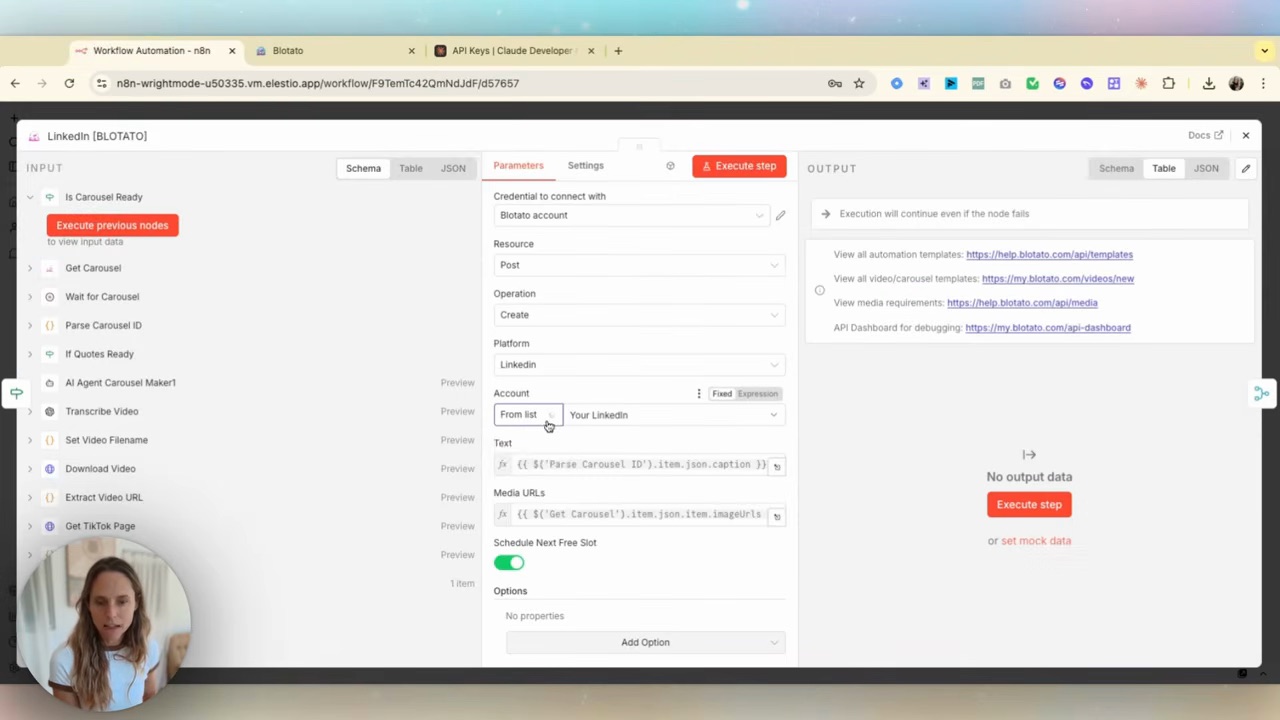The height and width of the screenshot is (720, 1280).
Task: Click the browser address bar URL
Action: (x=317, y=84)
